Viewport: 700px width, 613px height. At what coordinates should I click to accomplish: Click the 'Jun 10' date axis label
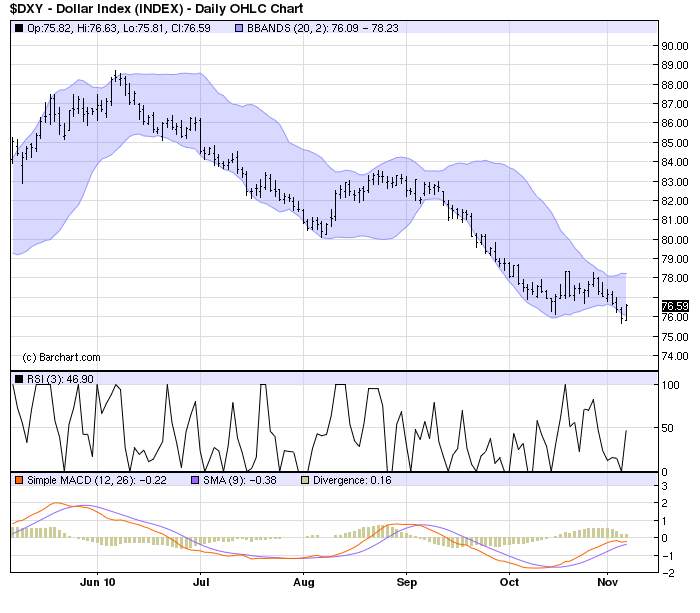pyautogui.click(x=97, y=582)
